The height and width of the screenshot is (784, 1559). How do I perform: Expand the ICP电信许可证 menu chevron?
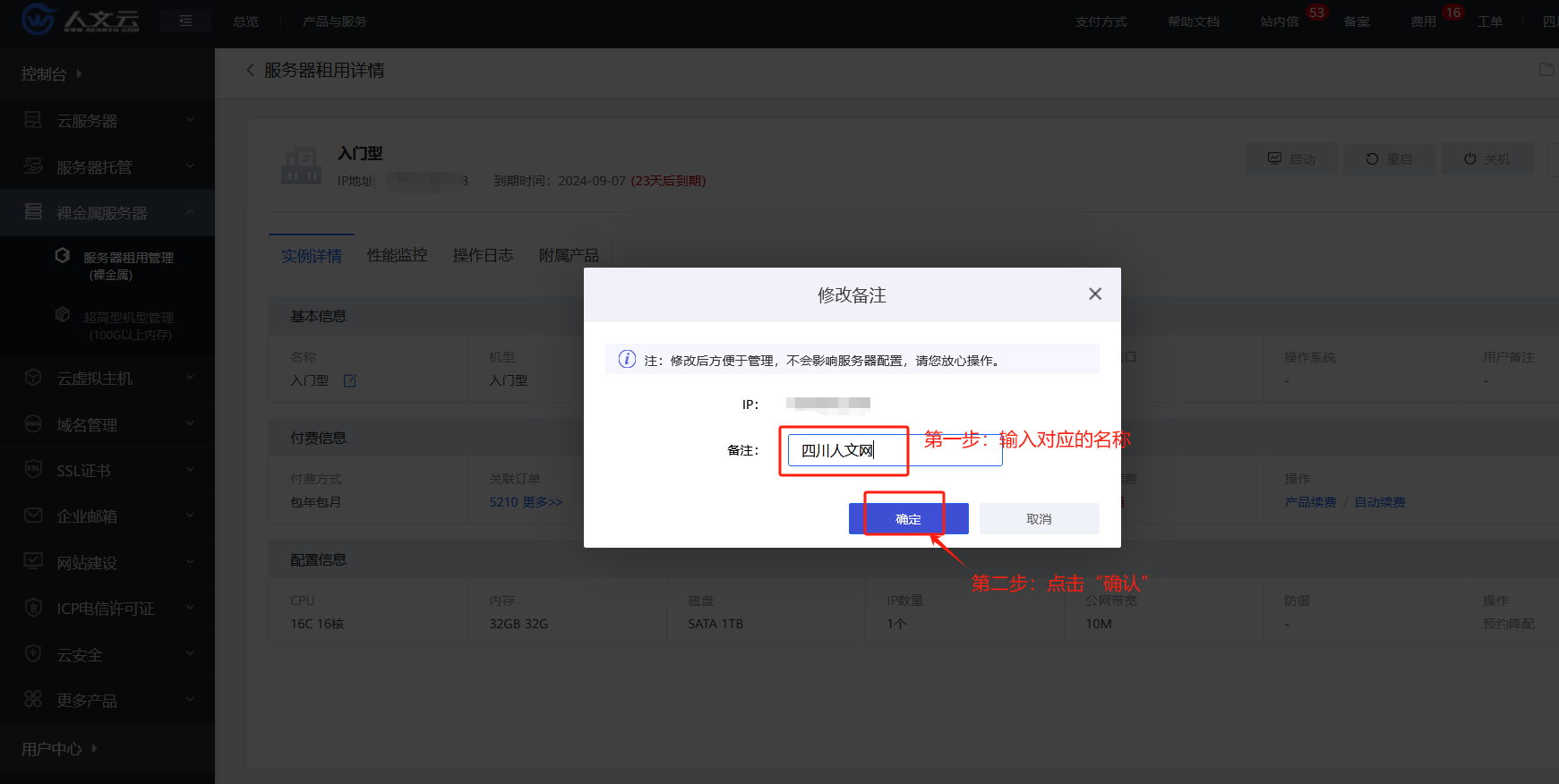click(x=190, y=607)
